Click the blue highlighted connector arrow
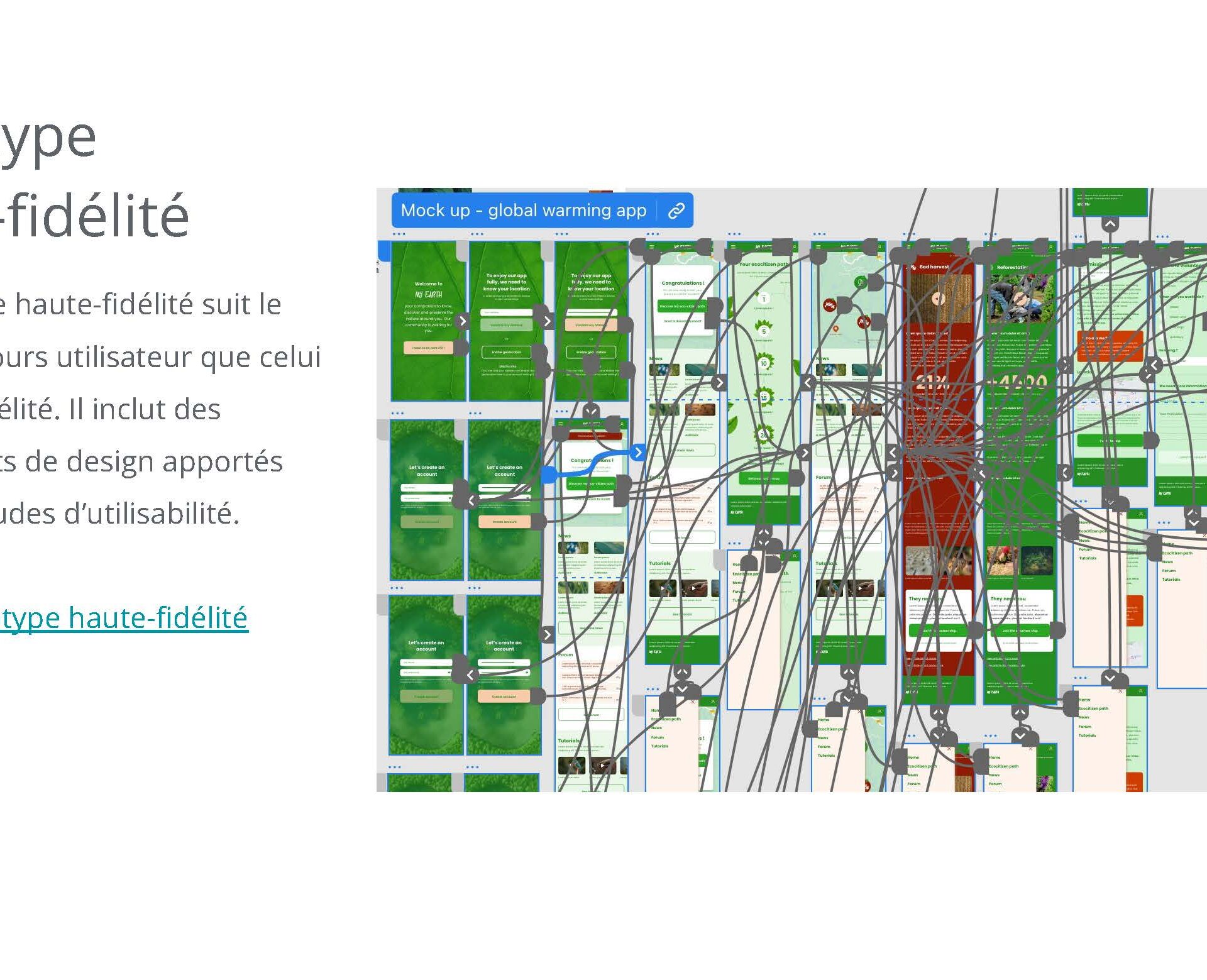The height and width of the screenshot is (980, 1207). [x=637, y=452]
